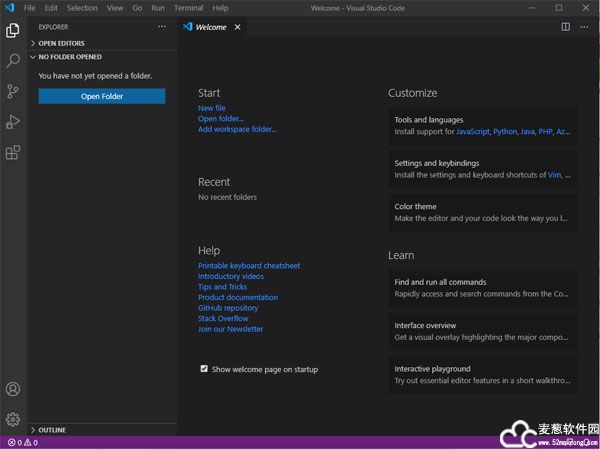Click the Vim keybindings link
This screenshot has height=450, width=600.
(x=554, y=175)
